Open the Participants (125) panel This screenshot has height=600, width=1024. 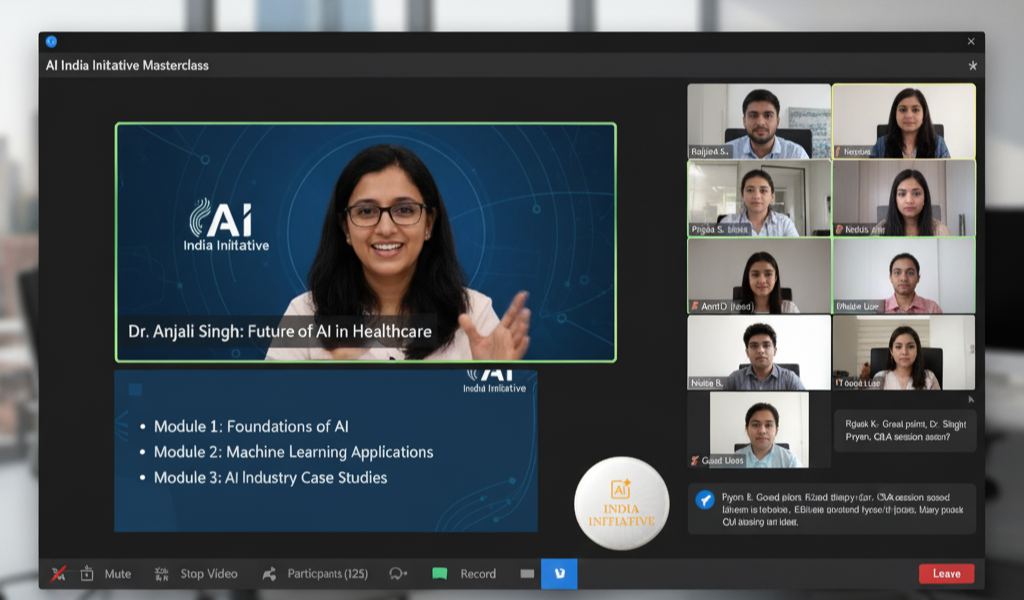click(327, 573)
